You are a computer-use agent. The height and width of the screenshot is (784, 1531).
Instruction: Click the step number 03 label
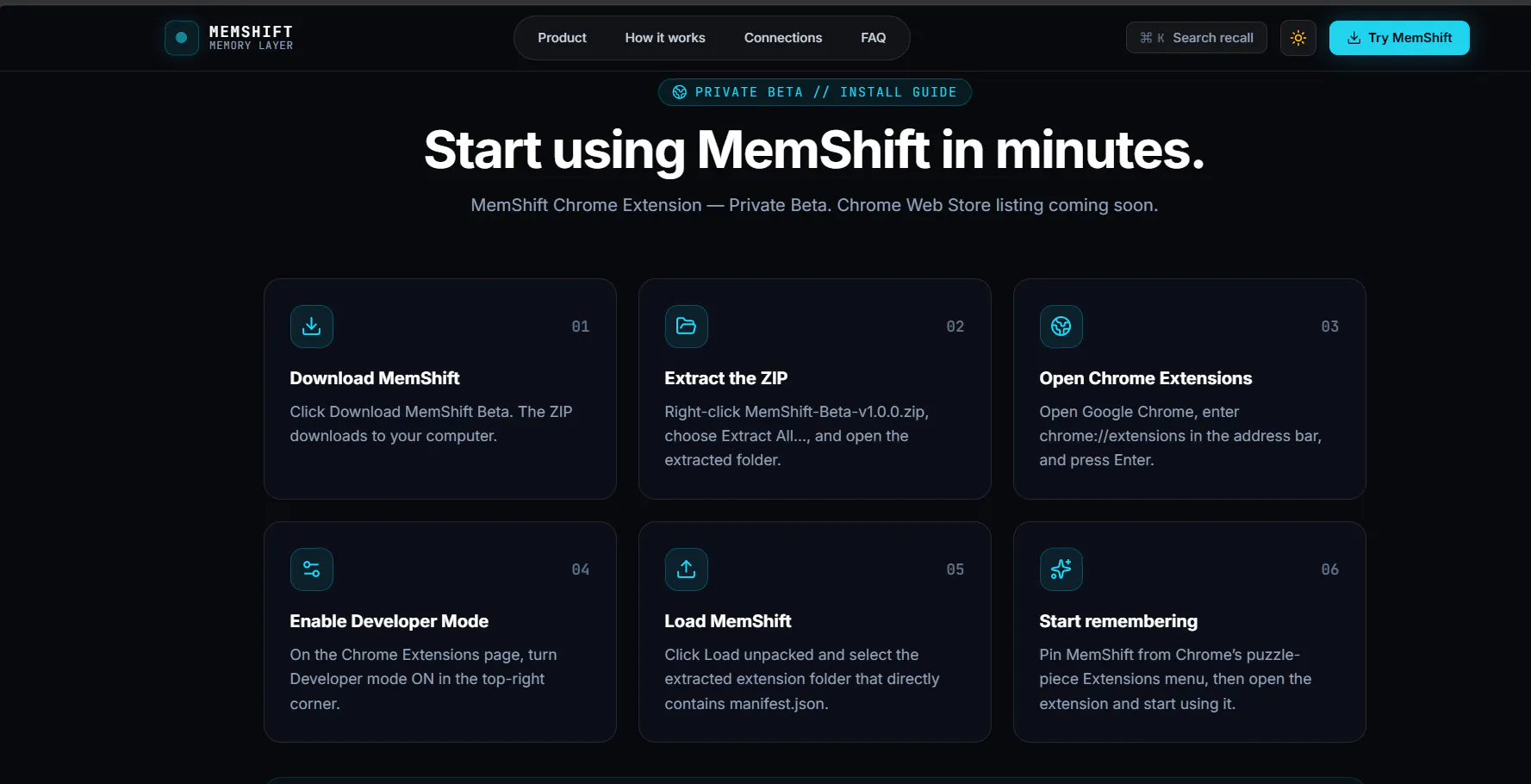pyautogui.click(x=1330, y=327)
